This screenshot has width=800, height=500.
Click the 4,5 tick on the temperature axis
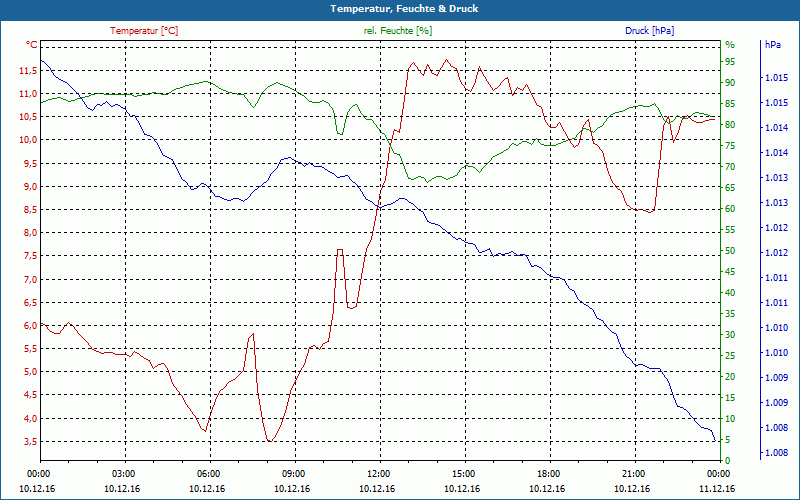[30, 395]
